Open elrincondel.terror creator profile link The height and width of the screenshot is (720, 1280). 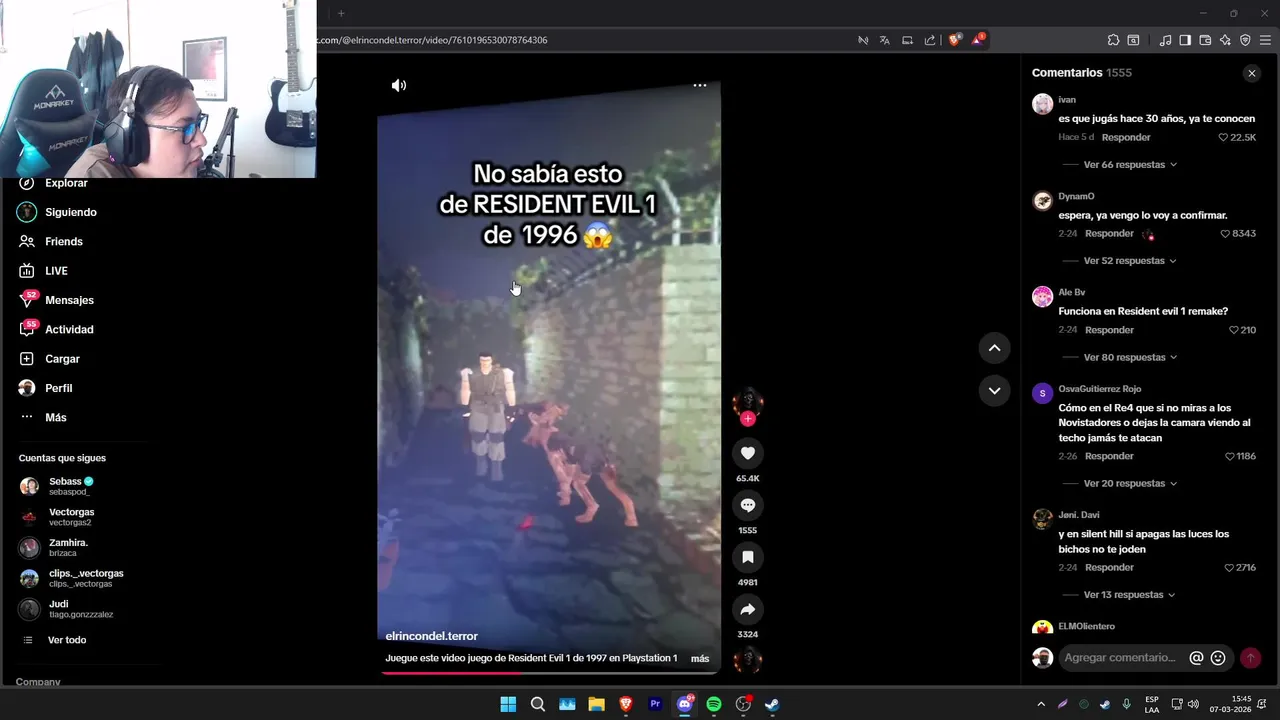click(x=432, y=636)
